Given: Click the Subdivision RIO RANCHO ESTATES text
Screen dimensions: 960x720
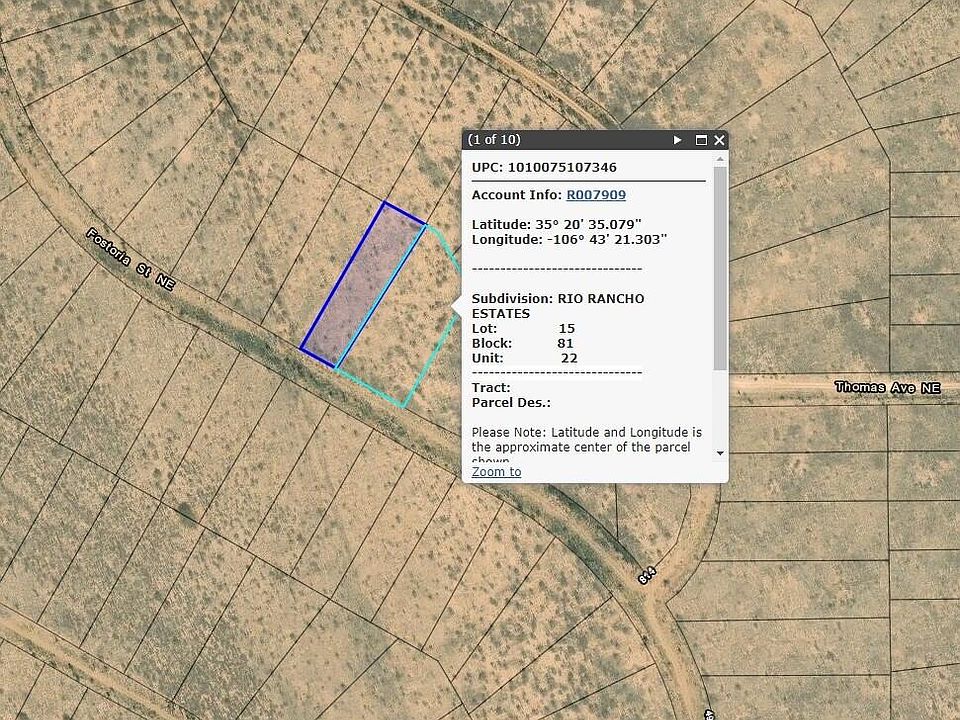Looking at the screenshot, I should click(x=557, y=306).
